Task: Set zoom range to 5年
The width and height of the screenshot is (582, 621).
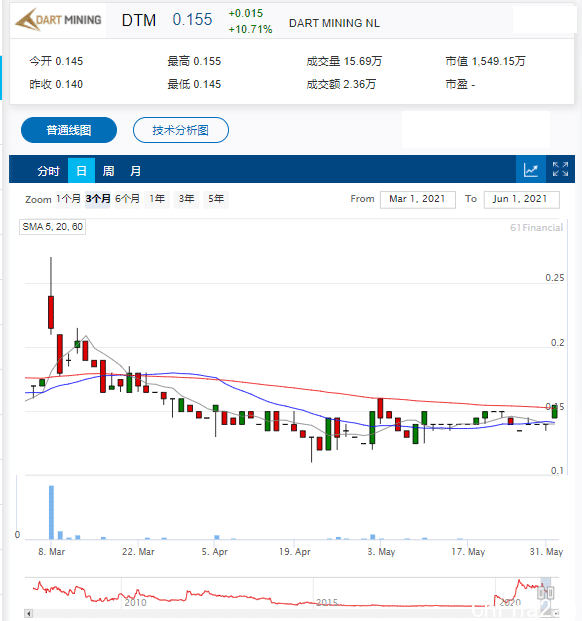Action: point(216,199)
